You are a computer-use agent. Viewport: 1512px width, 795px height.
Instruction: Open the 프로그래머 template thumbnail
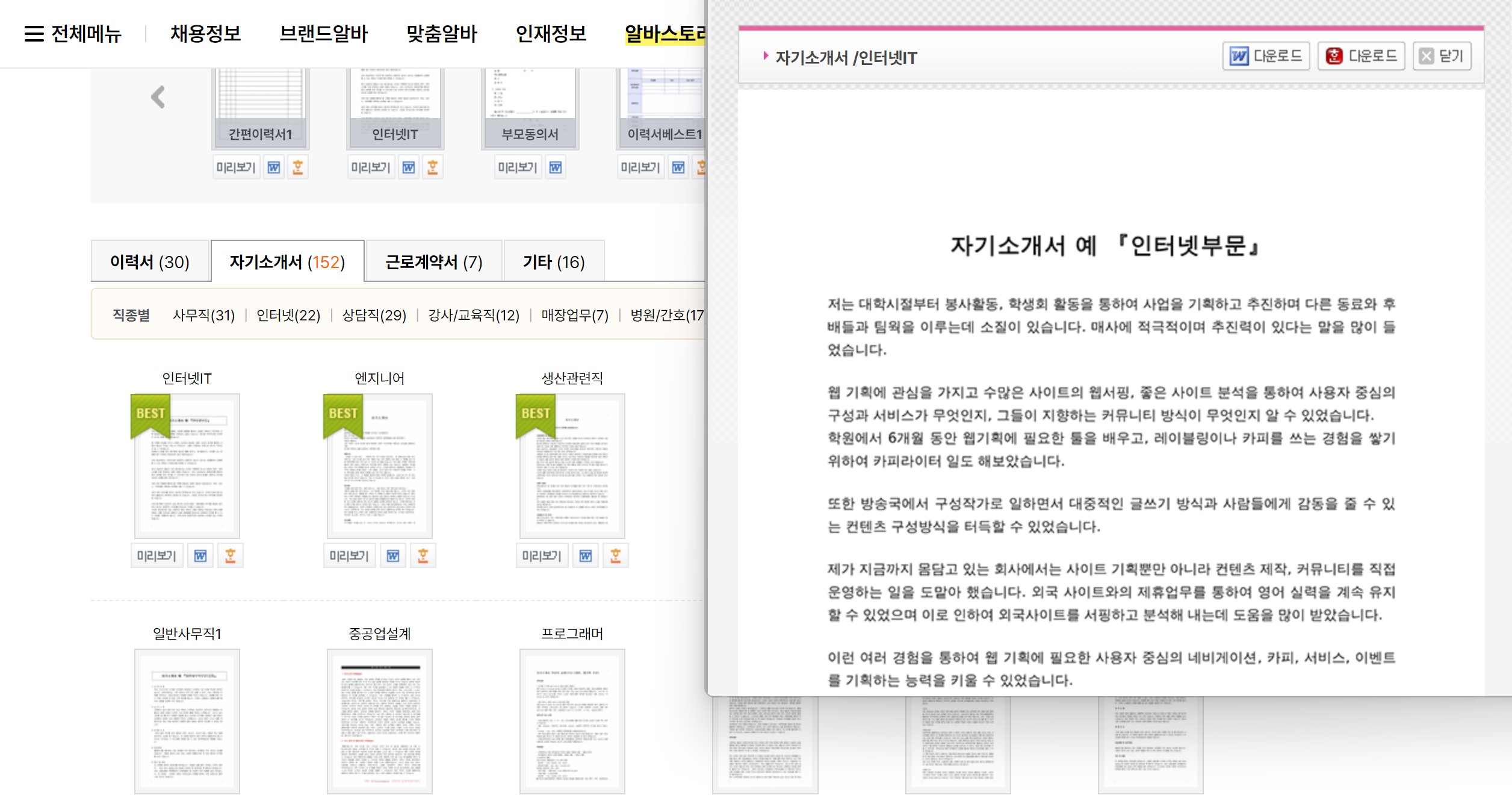click(x=572, y=720)
